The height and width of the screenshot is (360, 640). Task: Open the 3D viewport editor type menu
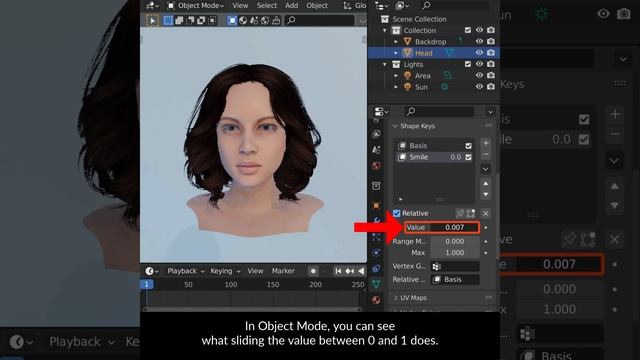pyautogui.click(x=152, y=5)
